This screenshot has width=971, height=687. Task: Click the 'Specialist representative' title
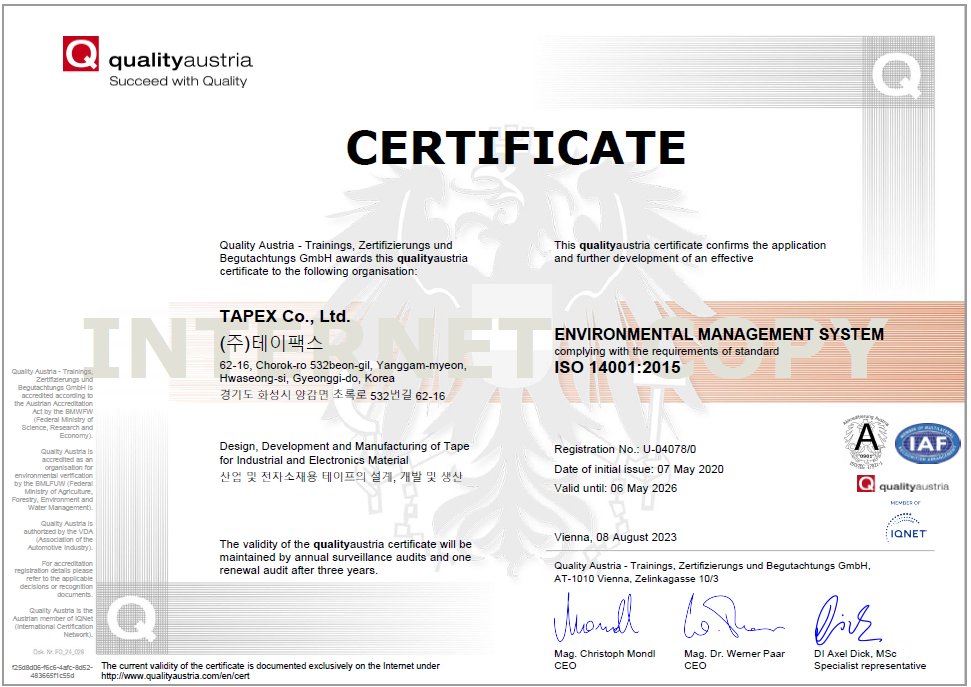pyautogui.click(x=870, y=666)
